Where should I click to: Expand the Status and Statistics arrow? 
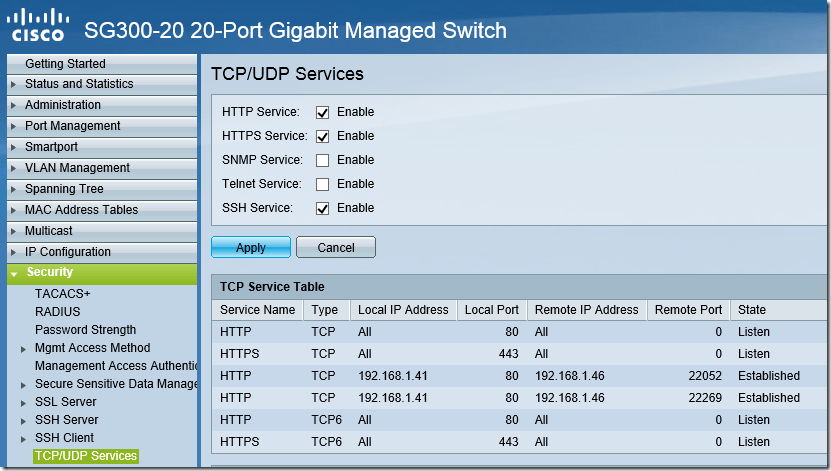(x=14, y=84)
